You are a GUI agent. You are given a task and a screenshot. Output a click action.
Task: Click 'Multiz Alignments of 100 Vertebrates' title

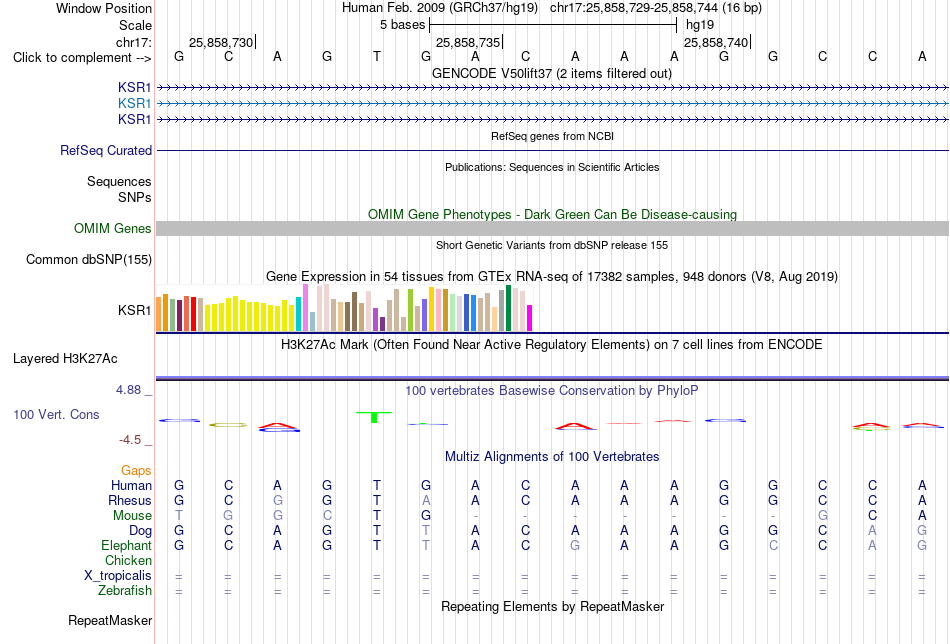point(552,457)
